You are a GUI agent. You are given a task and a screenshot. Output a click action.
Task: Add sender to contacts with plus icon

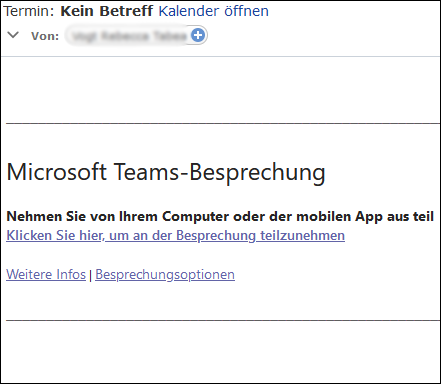pos(198,35)
